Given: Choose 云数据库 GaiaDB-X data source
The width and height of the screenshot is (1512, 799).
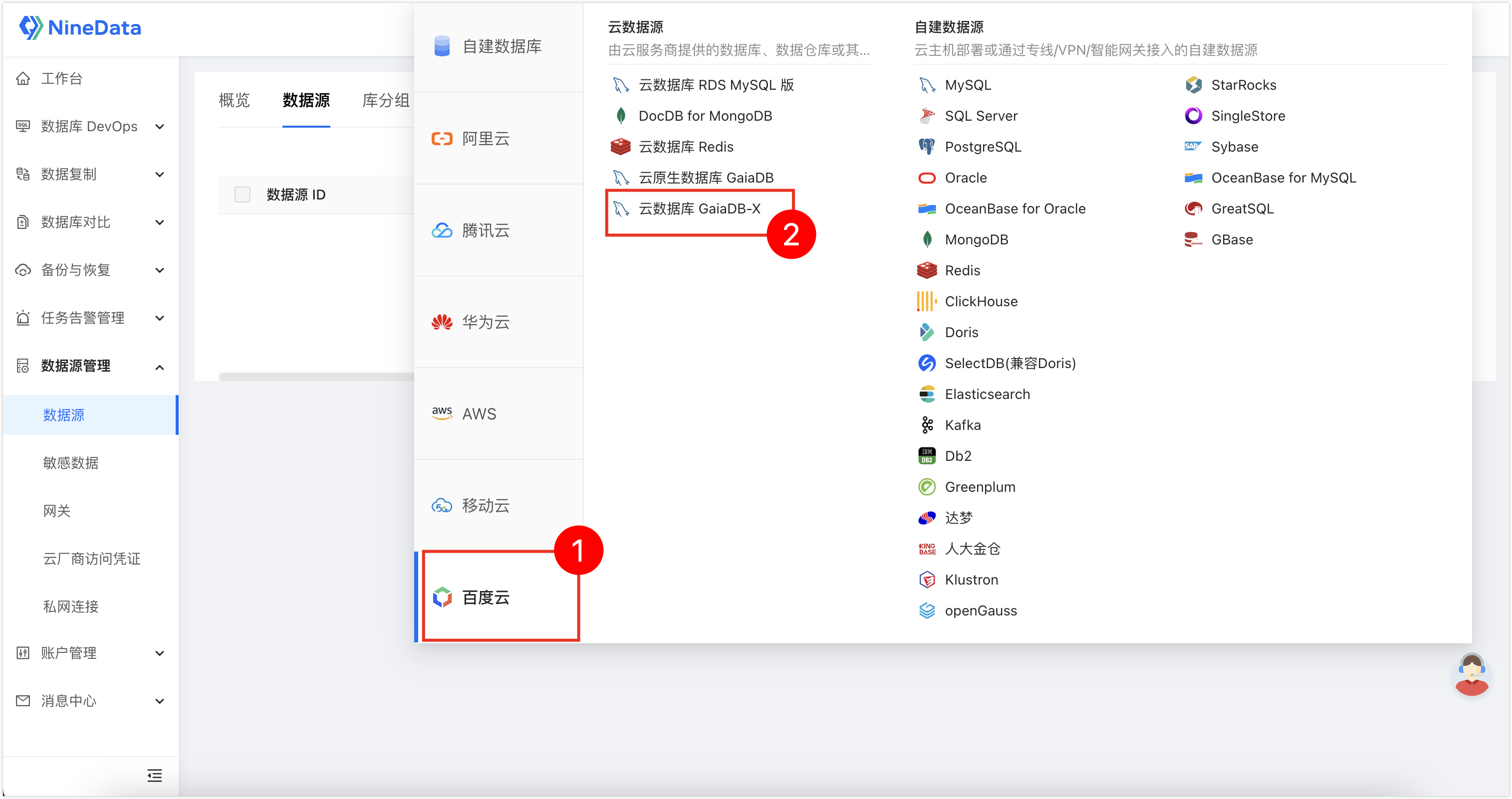Looking at the screenshot, I should tap(699, 209).
